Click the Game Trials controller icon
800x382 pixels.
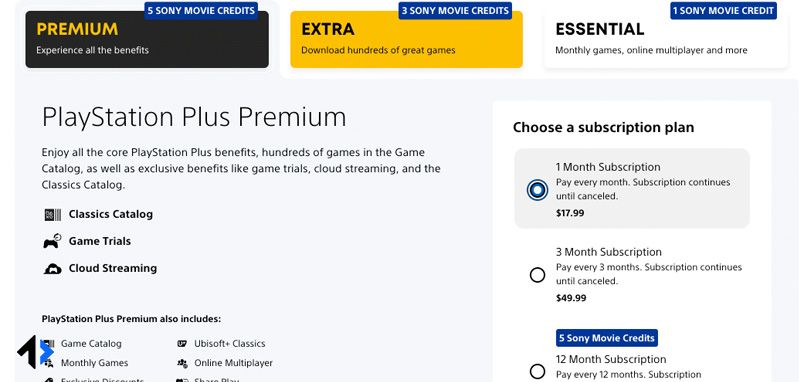point(52,241)
